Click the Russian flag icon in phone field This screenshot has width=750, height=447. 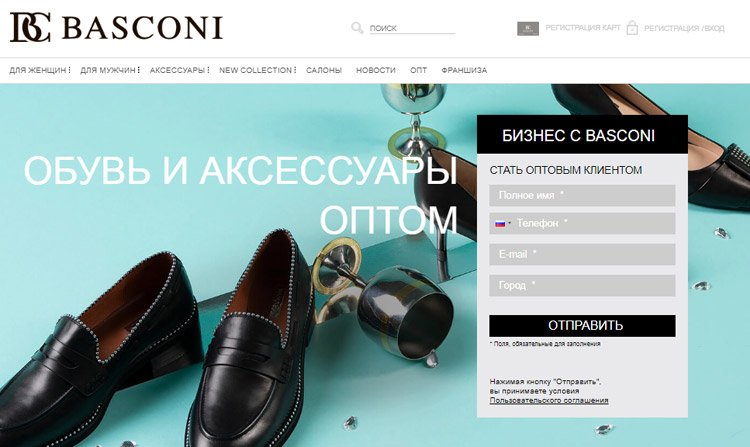(x=500, y=223)
